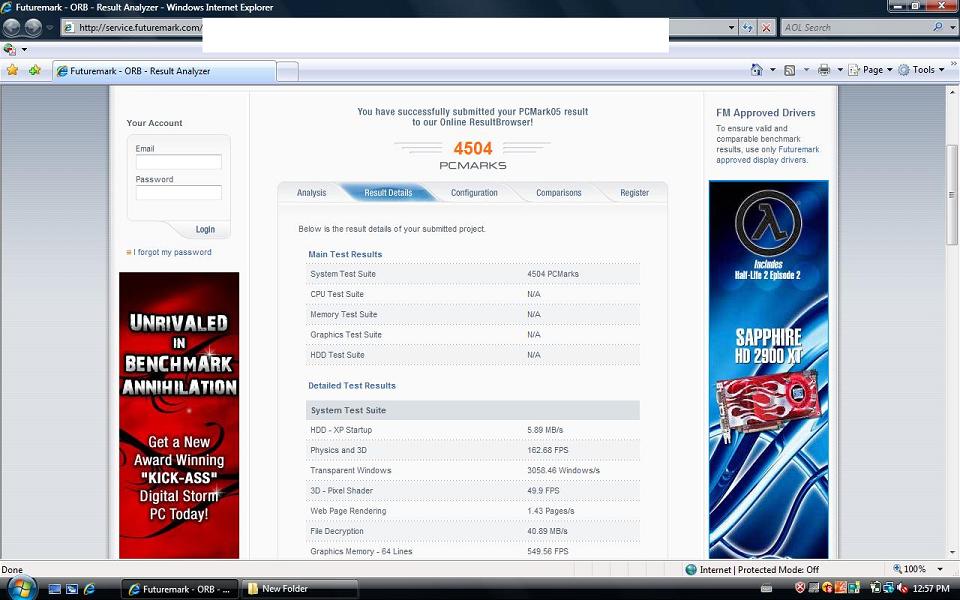Click the 'Physics and 3D' row label

[339, 451]
